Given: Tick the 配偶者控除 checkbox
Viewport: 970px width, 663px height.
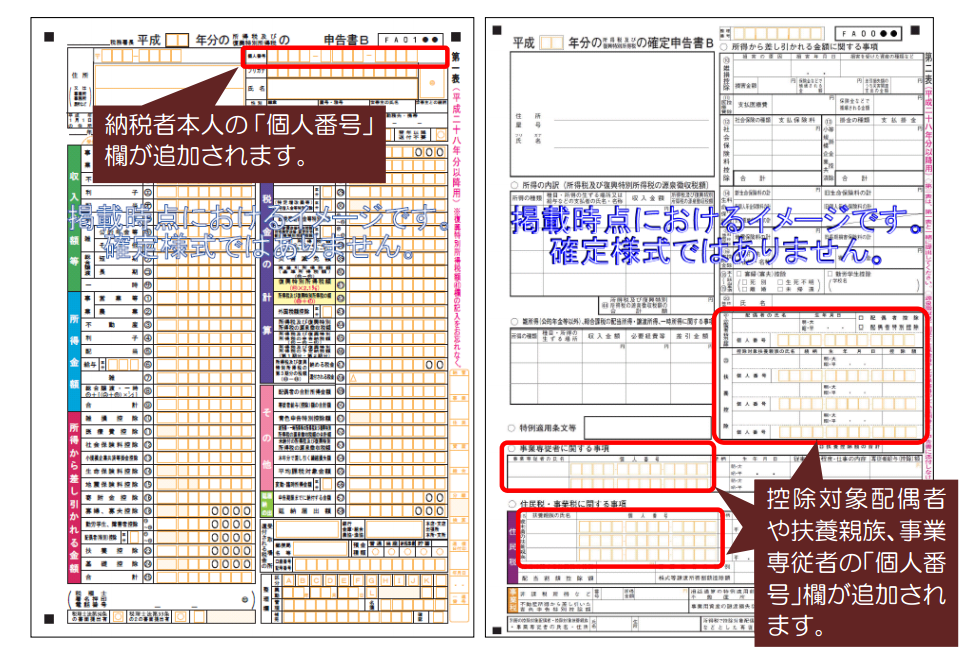Looking at the screenshot, I should [x=862, y=318].
